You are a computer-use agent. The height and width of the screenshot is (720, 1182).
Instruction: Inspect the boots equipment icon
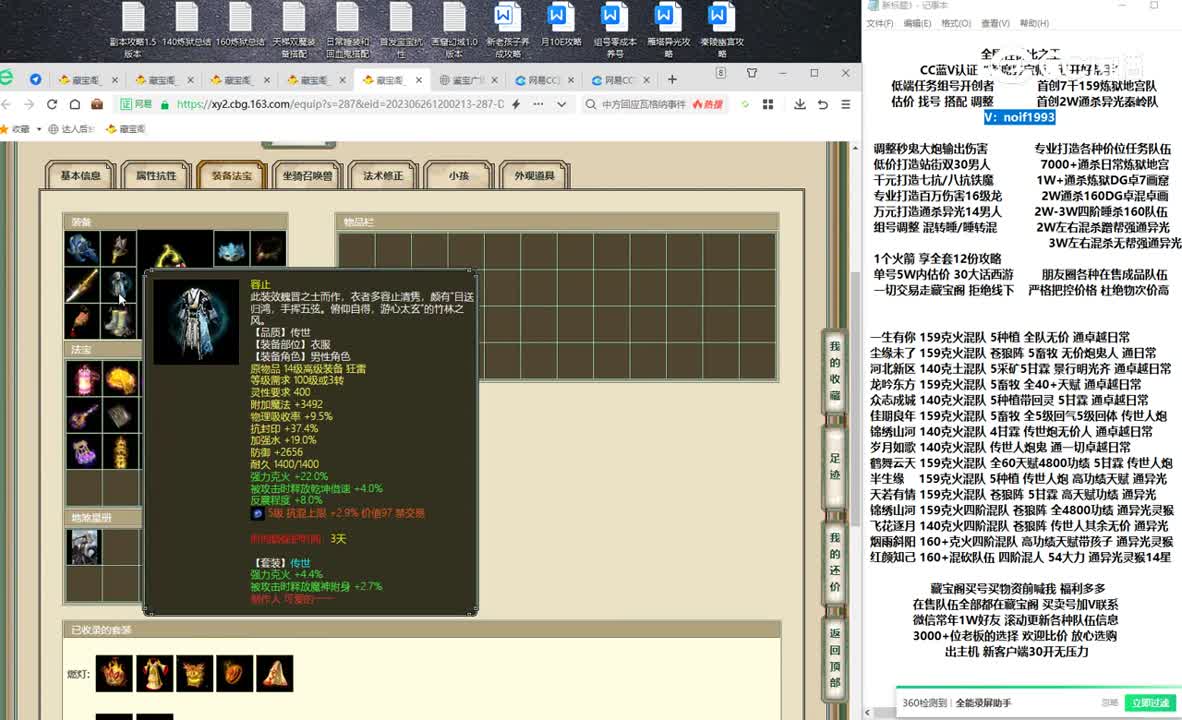tap(118, 320)
